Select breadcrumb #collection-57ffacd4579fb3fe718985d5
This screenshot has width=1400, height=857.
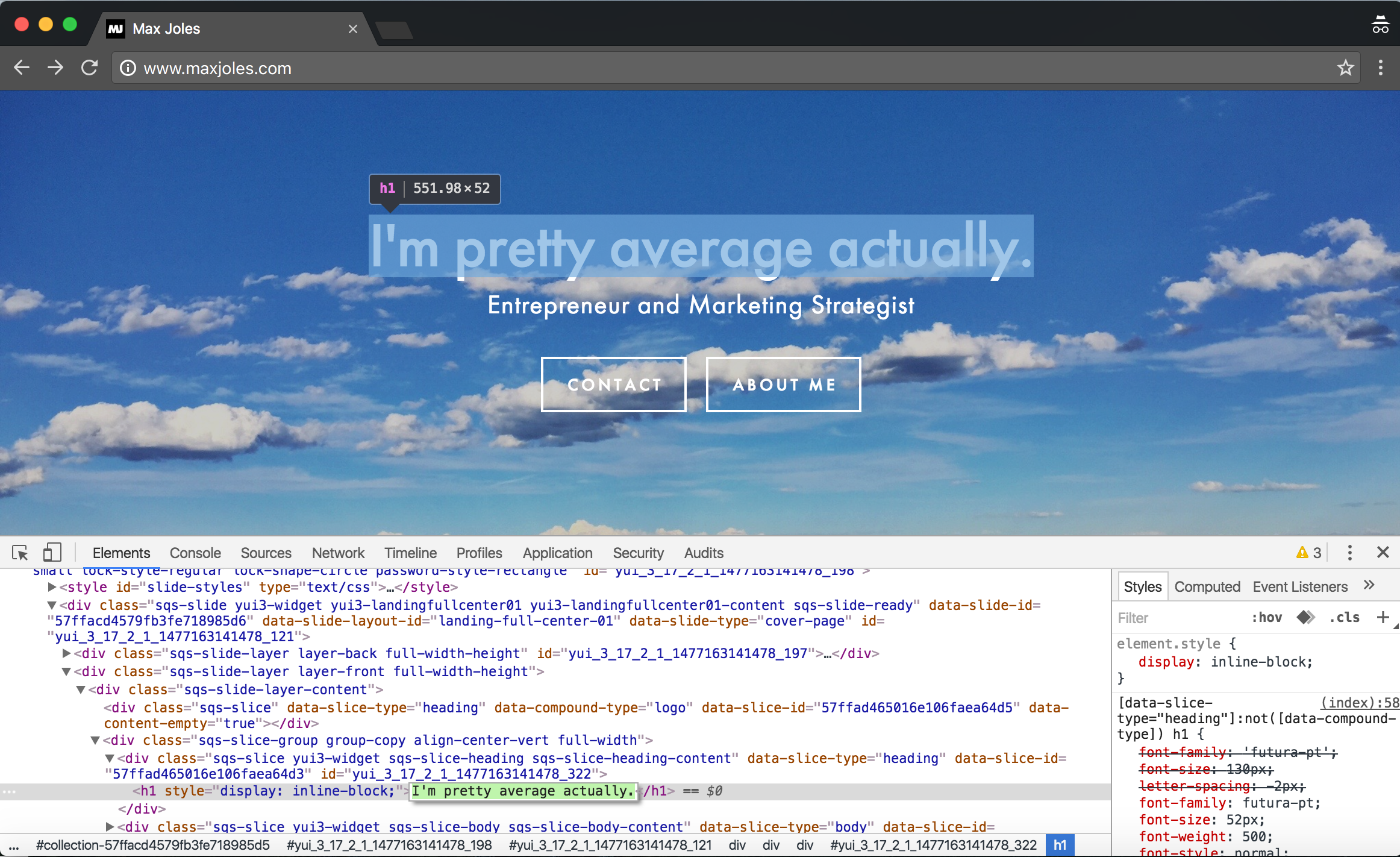coord(153,845)
